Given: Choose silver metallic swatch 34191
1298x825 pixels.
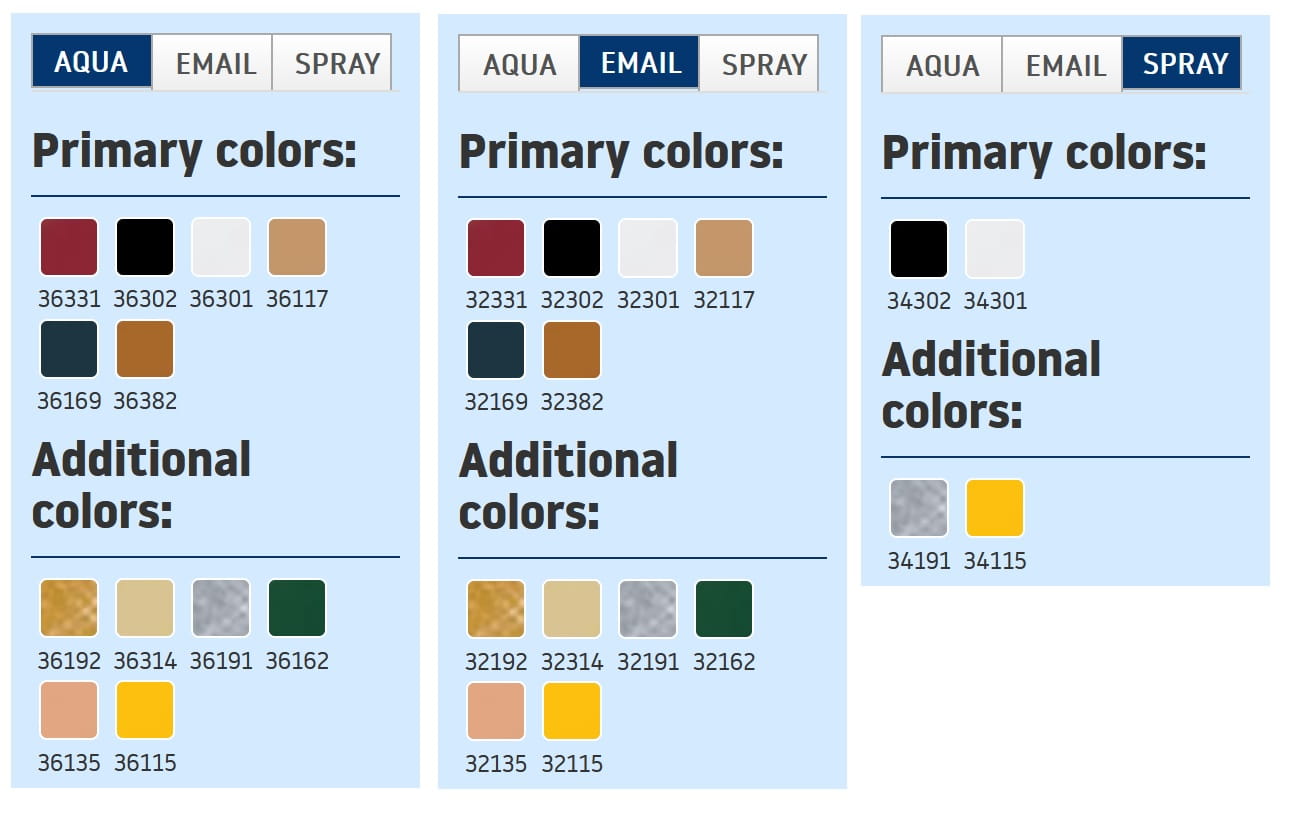Looking at the screenshot, I should pyautogui.click(x=919, y=508).
